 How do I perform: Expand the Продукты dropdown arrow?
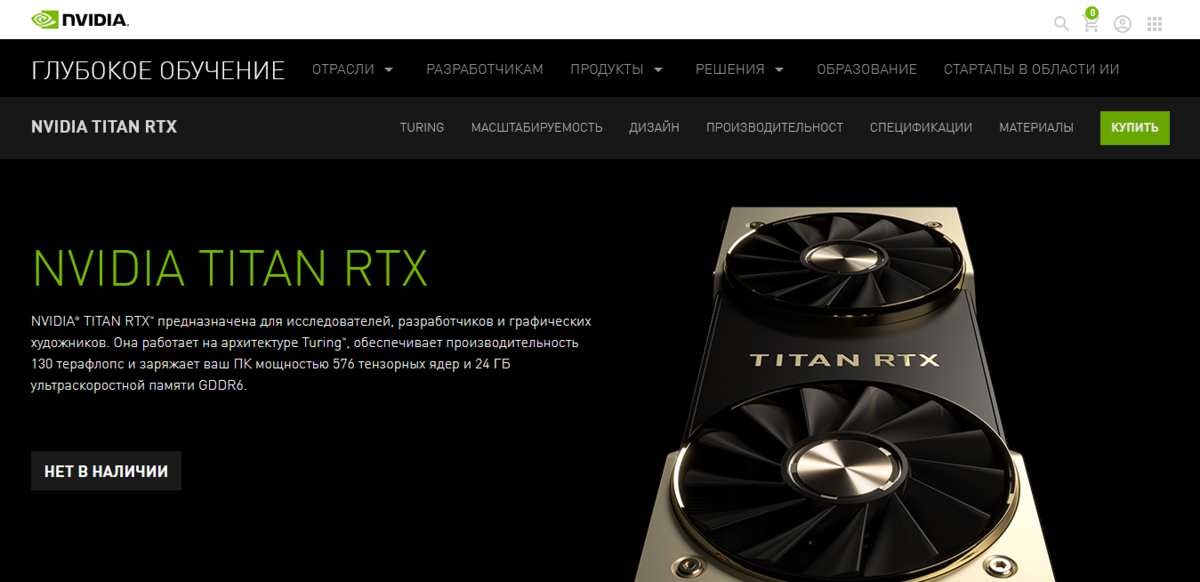coord(658,70)
